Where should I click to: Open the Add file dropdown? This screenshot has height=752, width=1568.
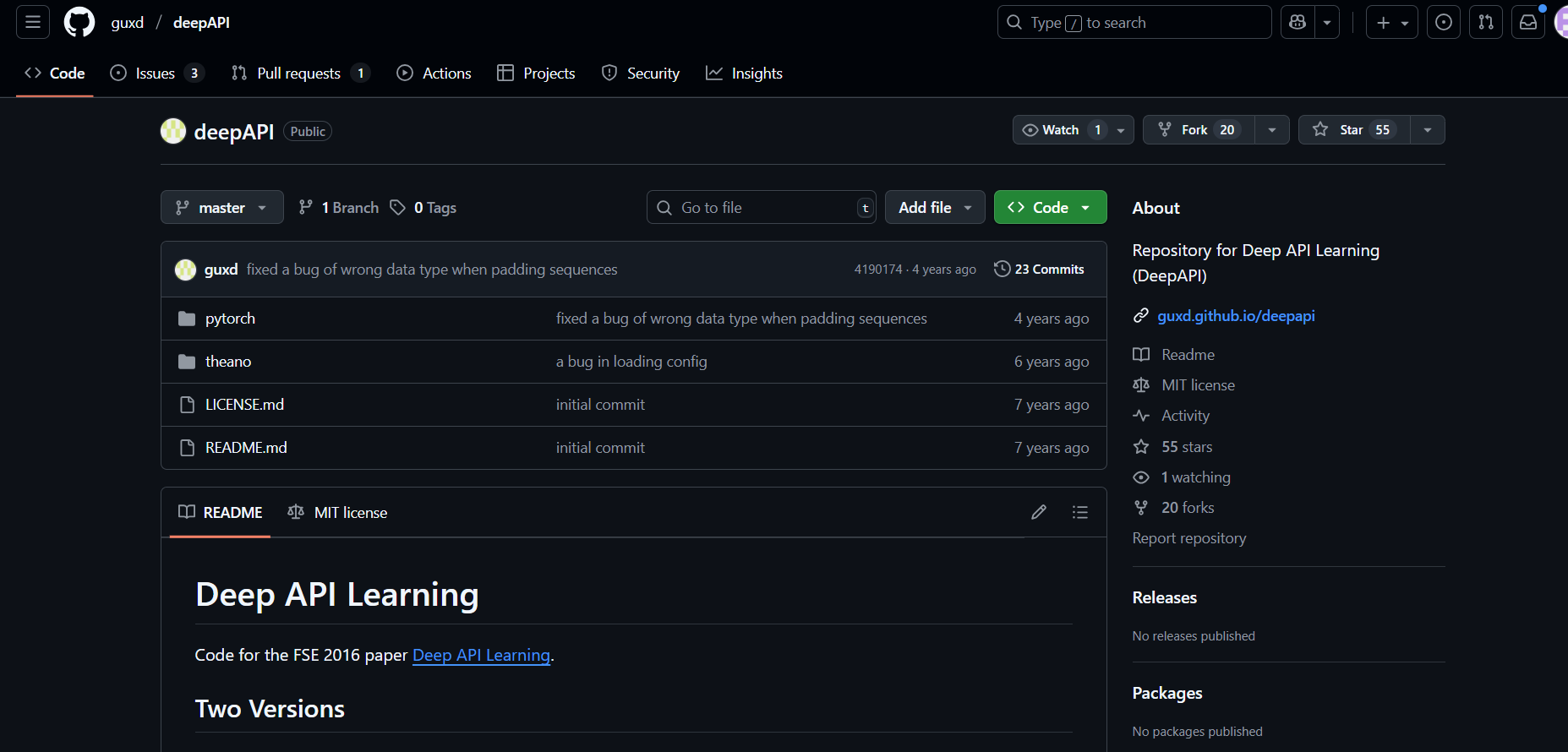click(x=935, y=207)
